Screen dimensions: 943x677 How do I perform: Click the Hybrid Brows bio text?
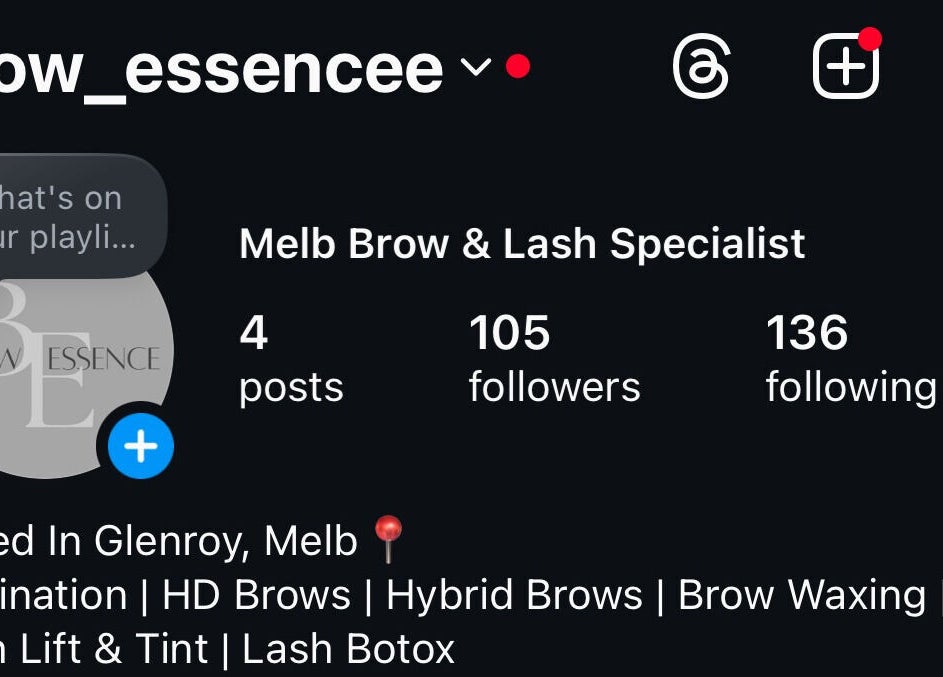point(514,595)
